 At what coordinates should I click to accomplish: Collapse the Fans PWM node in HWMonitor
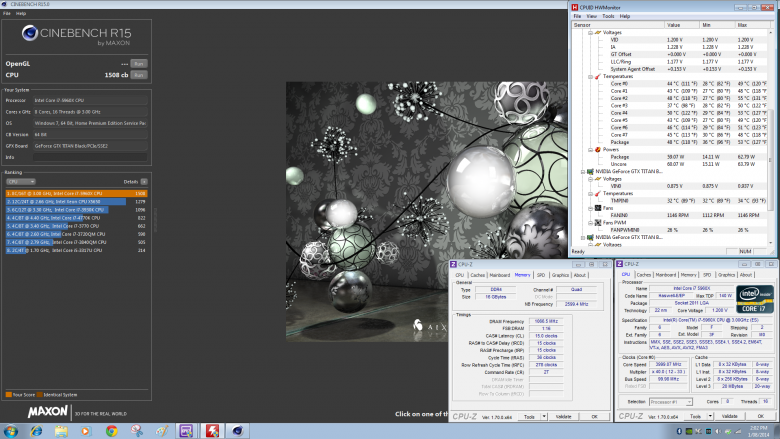point(590,223)
